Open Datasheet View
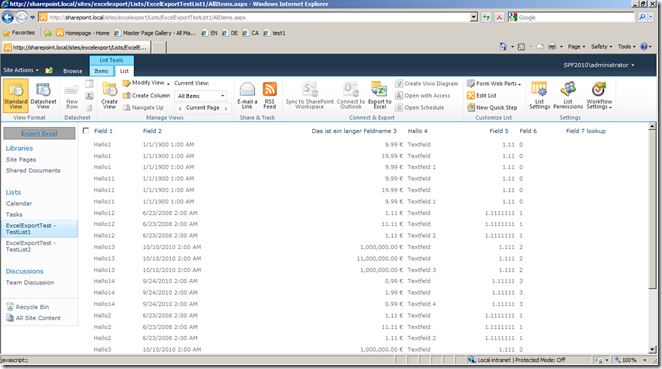Viewport: 662px width, 369px height. pyautogui.click(x=43, y=95)
